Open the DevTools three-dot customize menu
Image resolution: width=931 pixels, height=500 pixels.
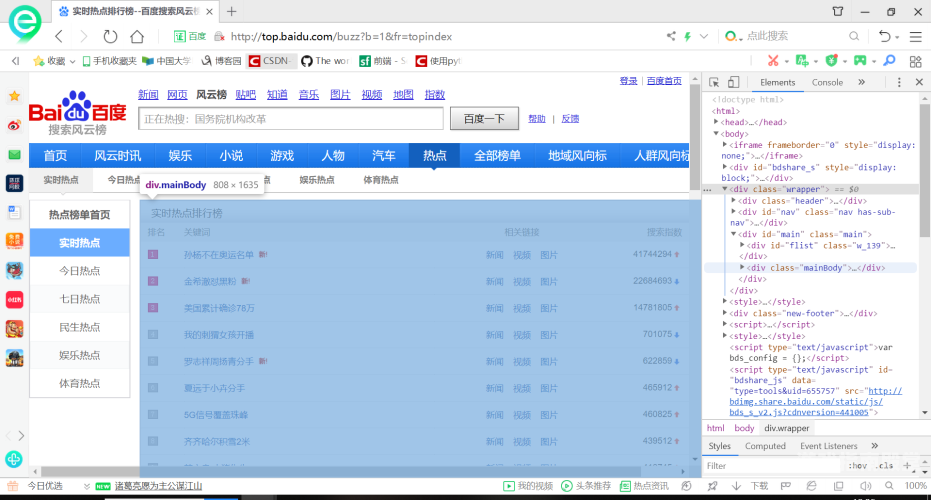899,83
